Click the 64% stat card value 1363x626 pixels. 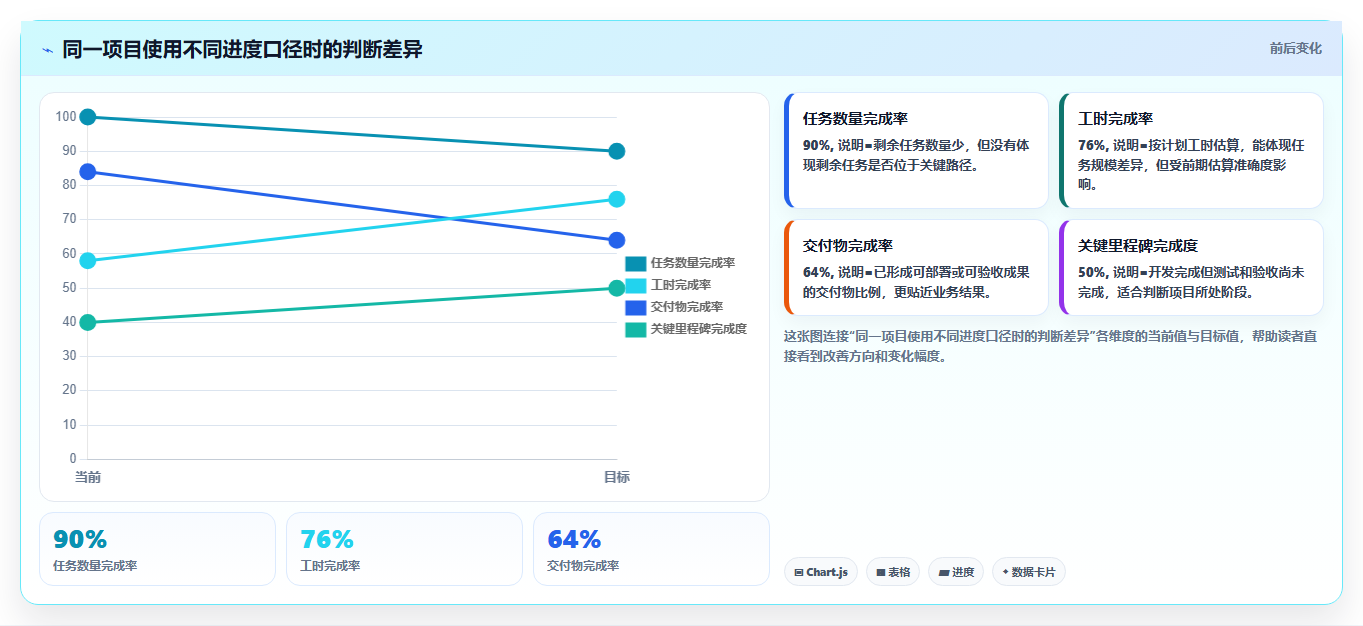pos(574,540)
